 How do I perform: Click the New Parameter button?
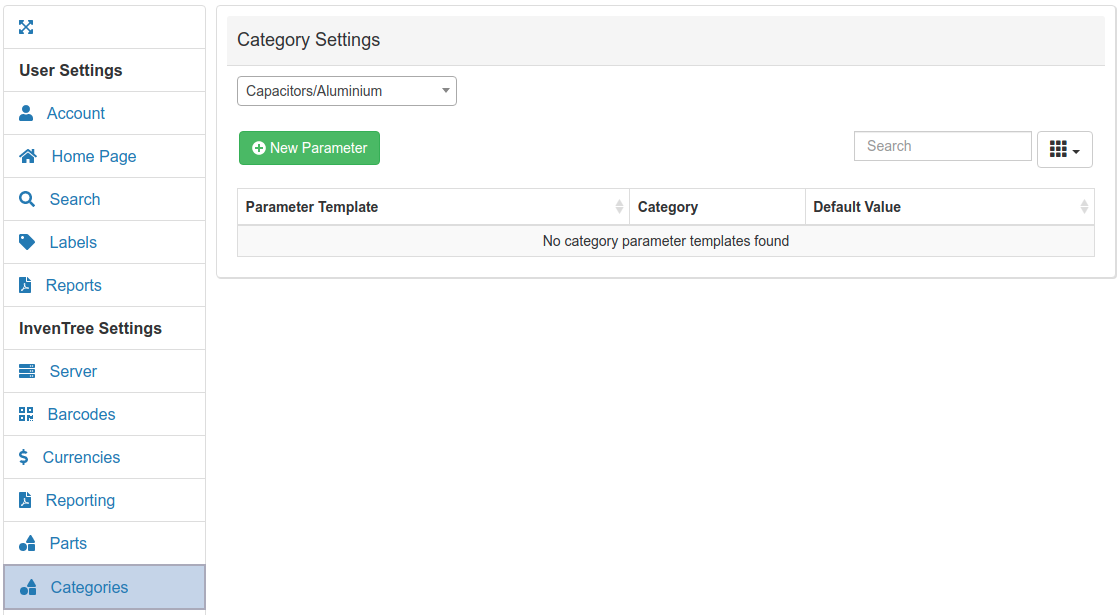[x=309, y=147]
